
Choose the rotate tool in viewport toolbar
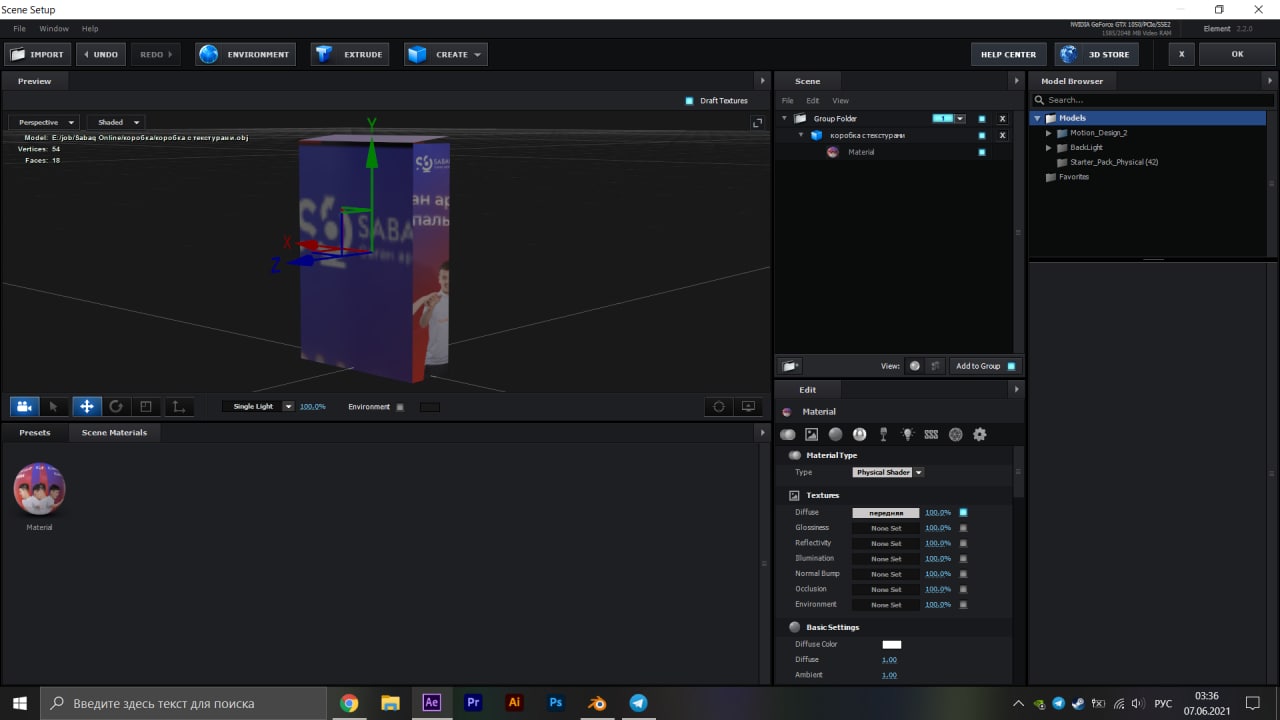(x=116, y=407)
